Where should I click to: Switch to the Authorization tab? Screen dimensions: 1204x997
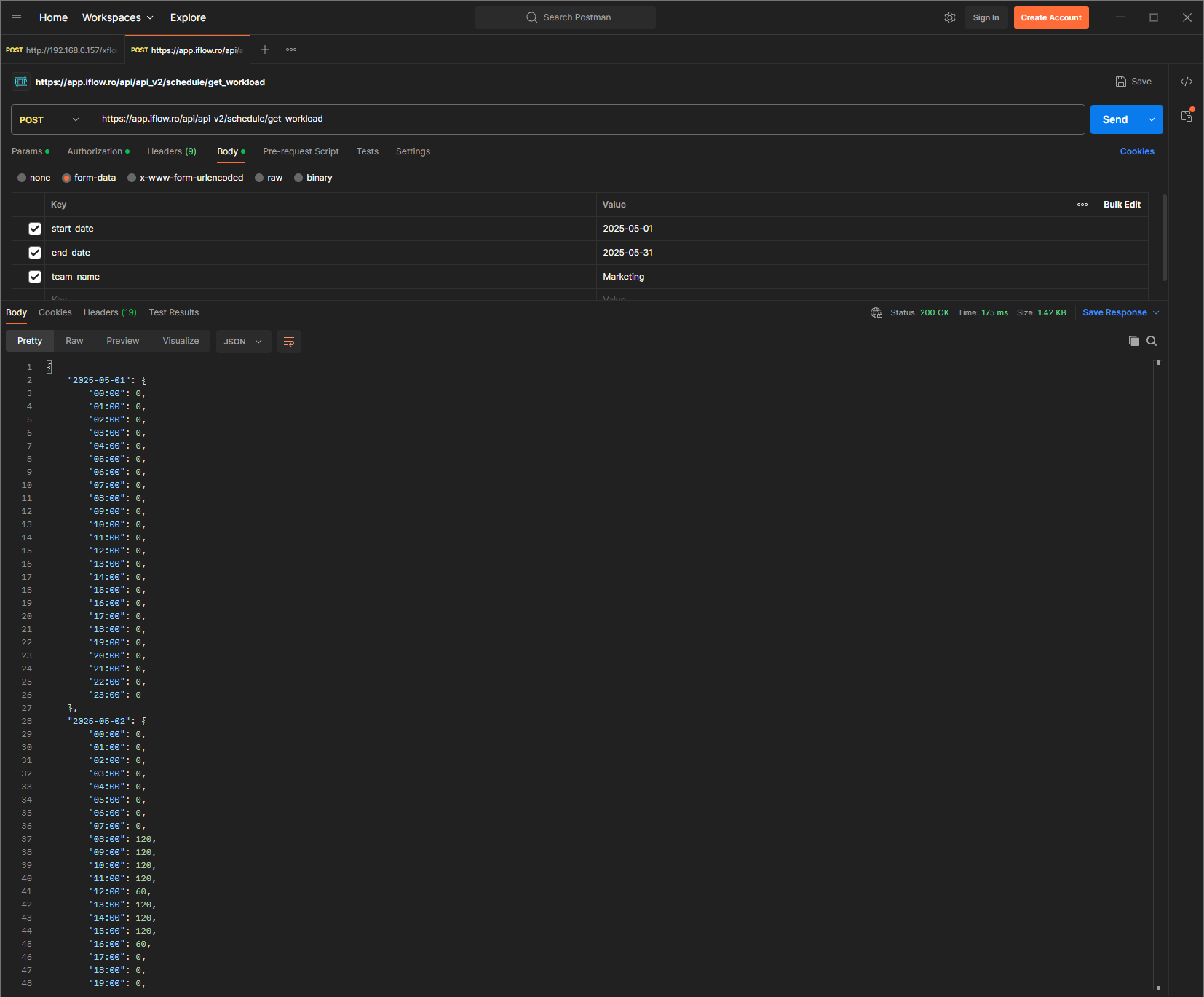click(x=98, y=151)
